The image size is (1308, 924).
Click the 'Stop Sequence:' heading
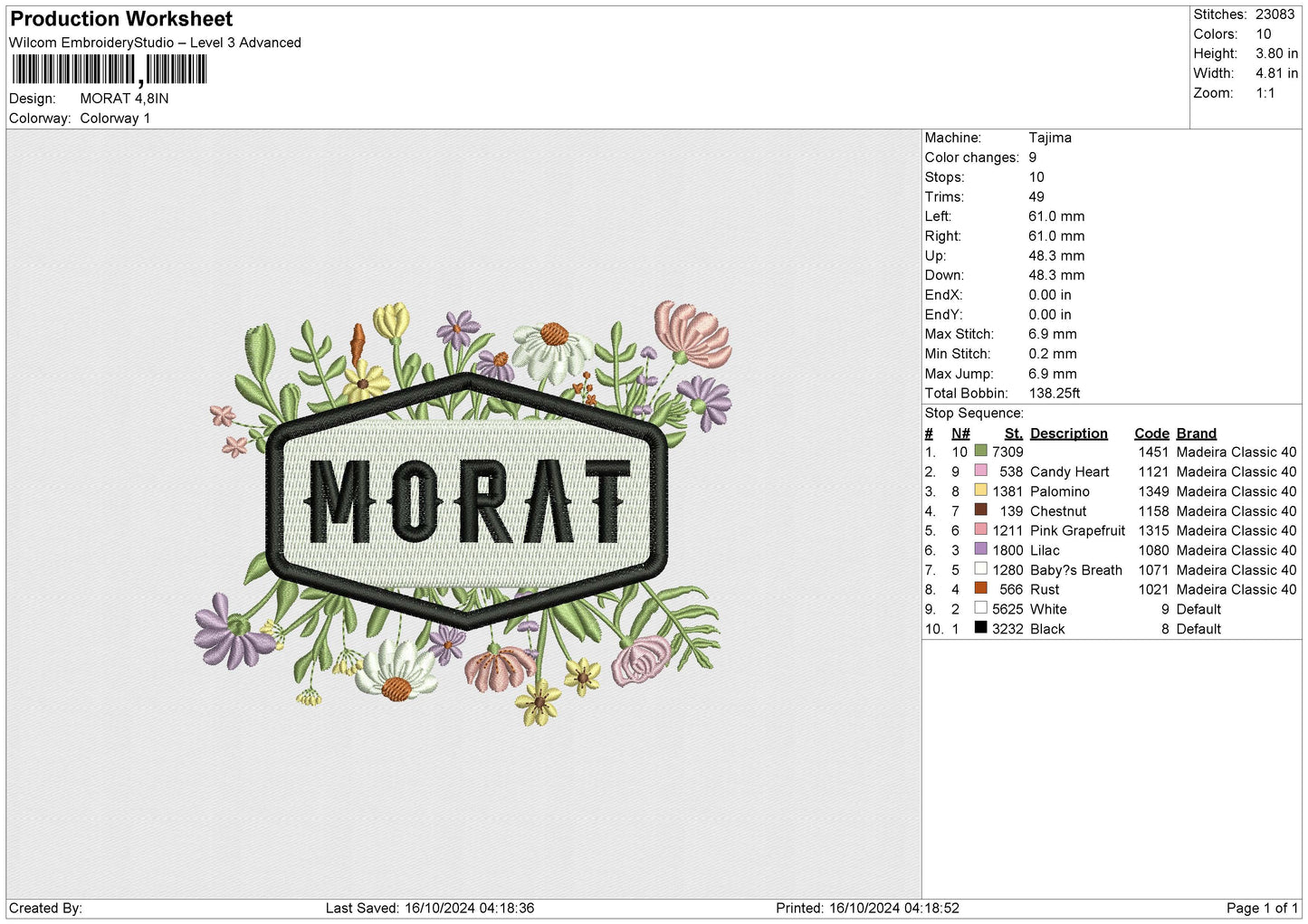(x=974, y=413)
